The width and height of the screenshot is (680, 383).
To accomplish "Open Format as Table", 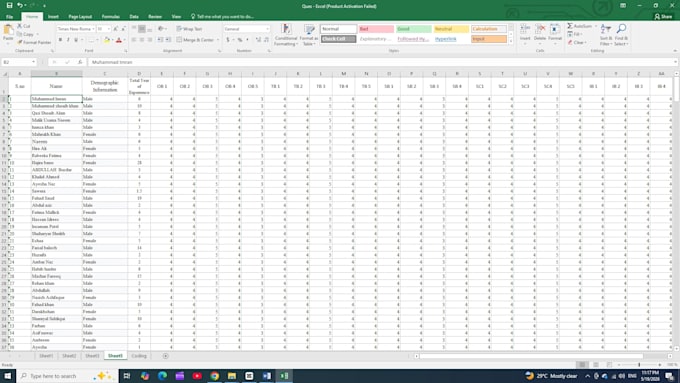I will tap(309, 35).
